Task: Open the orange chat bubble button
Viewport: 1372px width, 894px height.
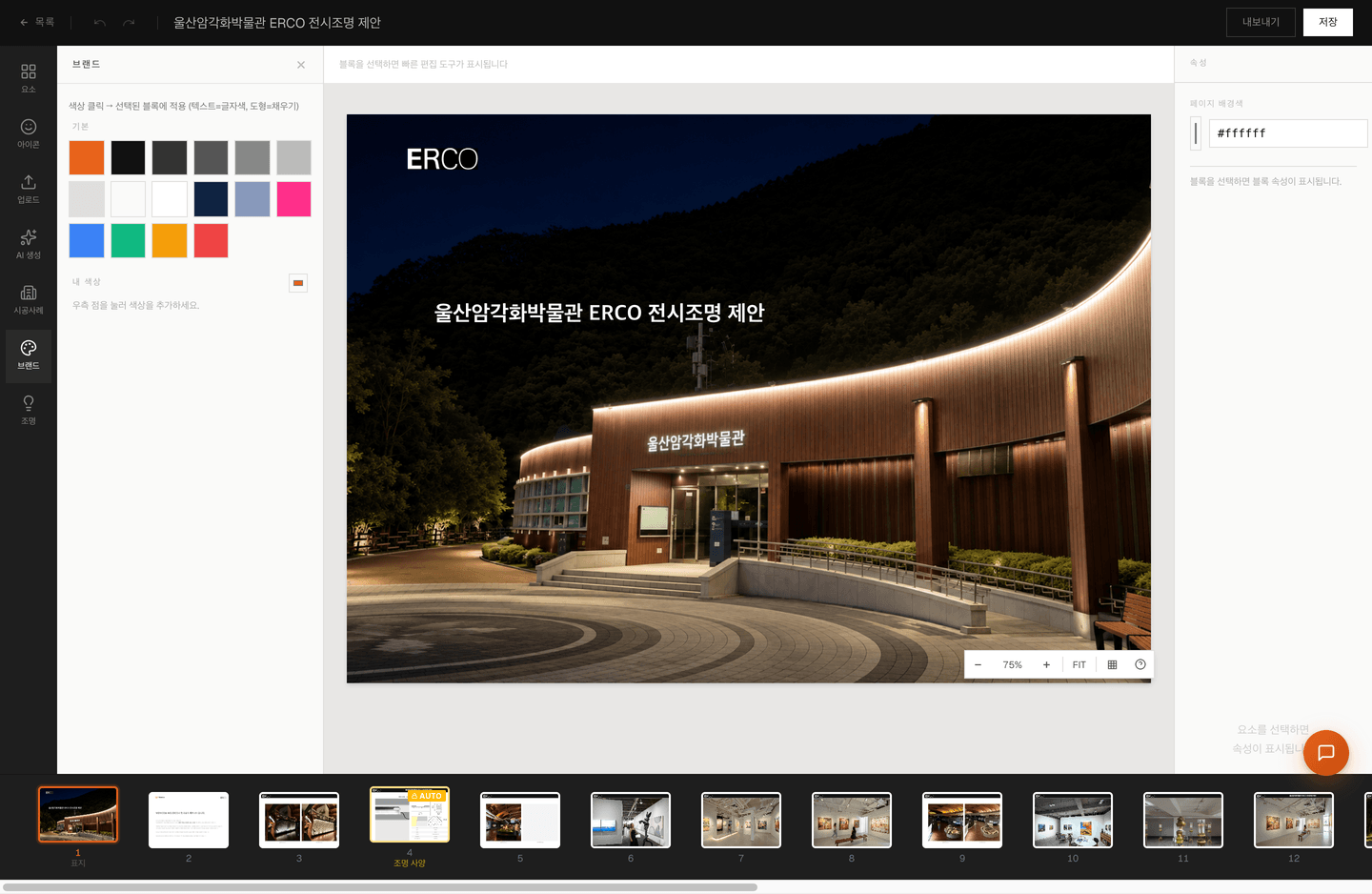Action: click(x=1326, y=753)
